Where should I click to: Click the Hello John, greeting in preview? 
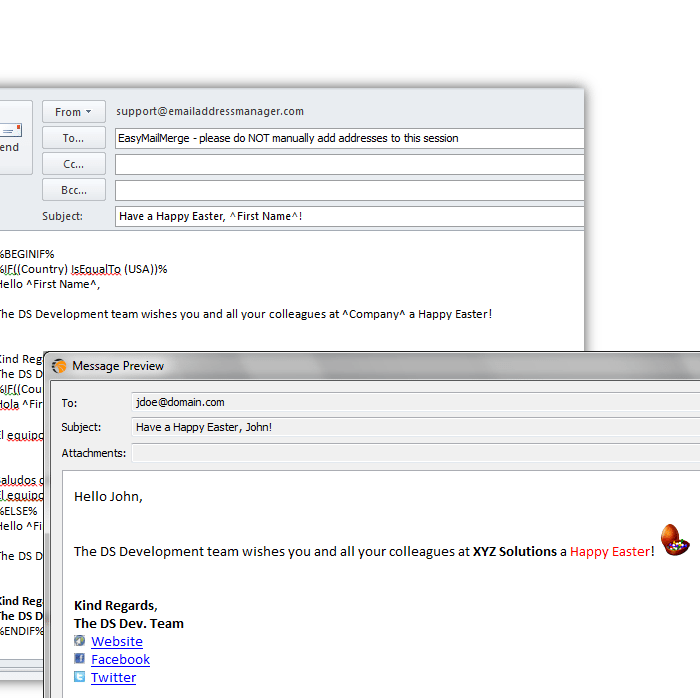click(108, 497)
